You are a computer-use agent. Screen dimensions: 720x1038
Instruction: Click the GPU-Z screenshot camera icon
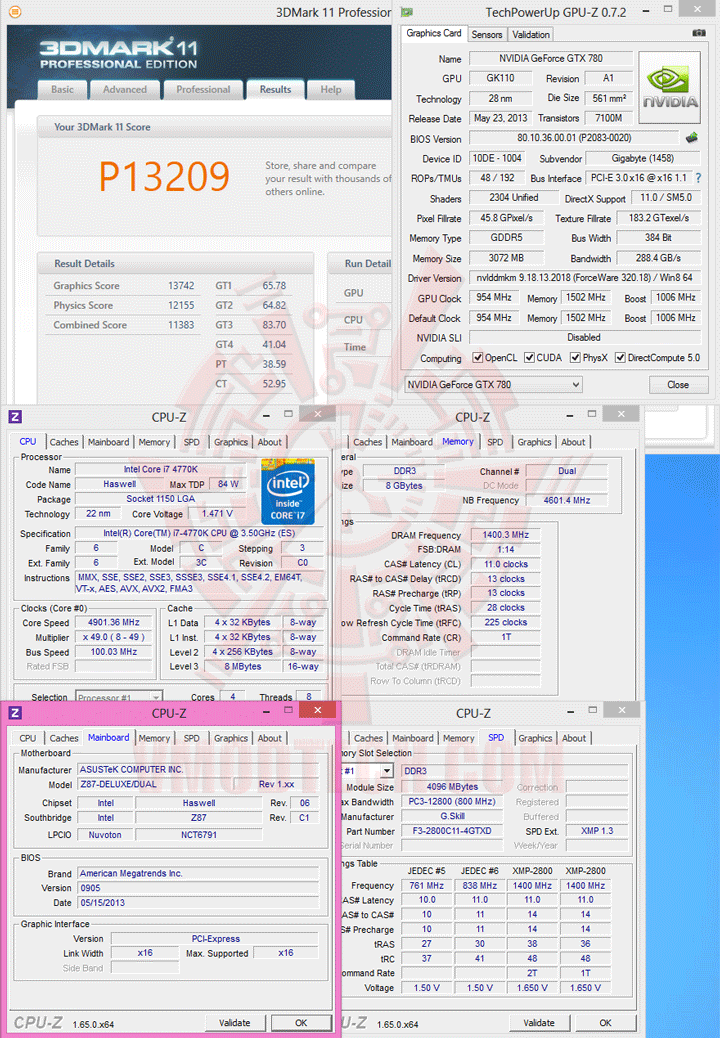coord(698,33)
